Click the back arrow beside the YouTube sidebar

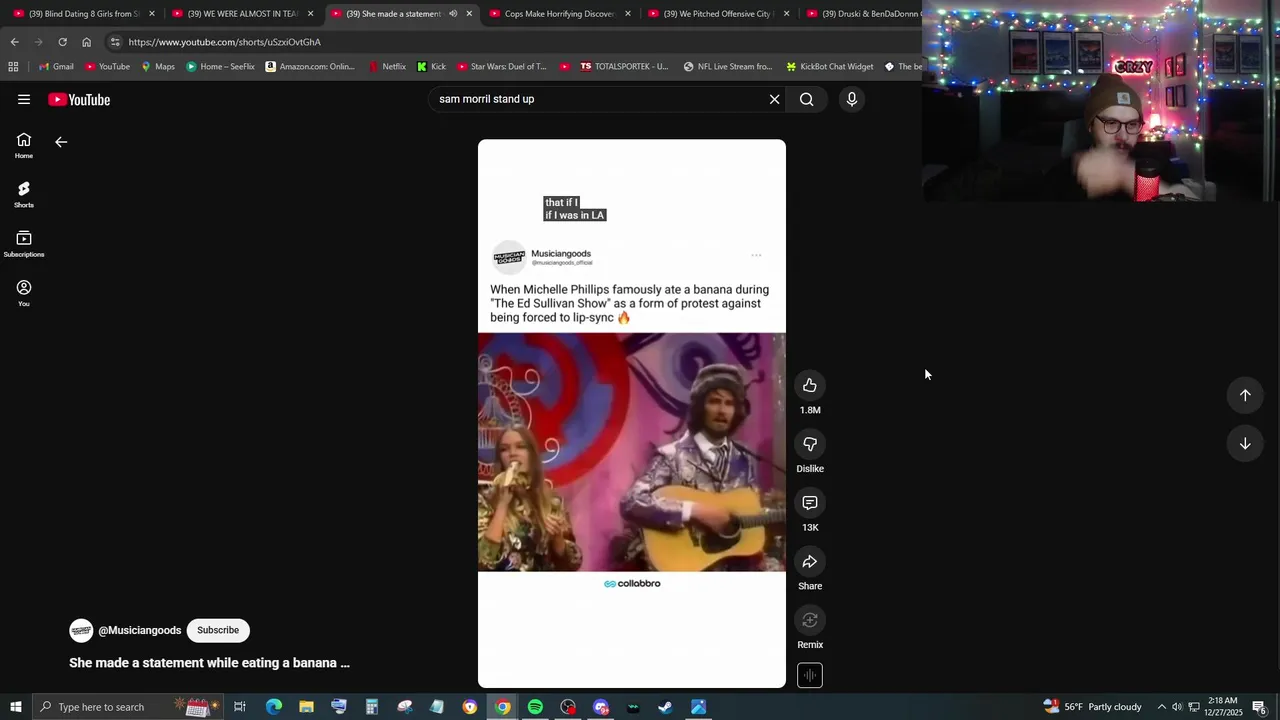(x=61, y=142)
